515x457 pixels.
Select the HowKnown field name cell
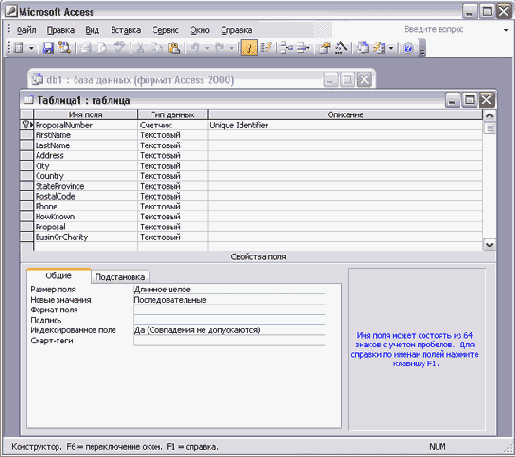click(x=86, y=217)
